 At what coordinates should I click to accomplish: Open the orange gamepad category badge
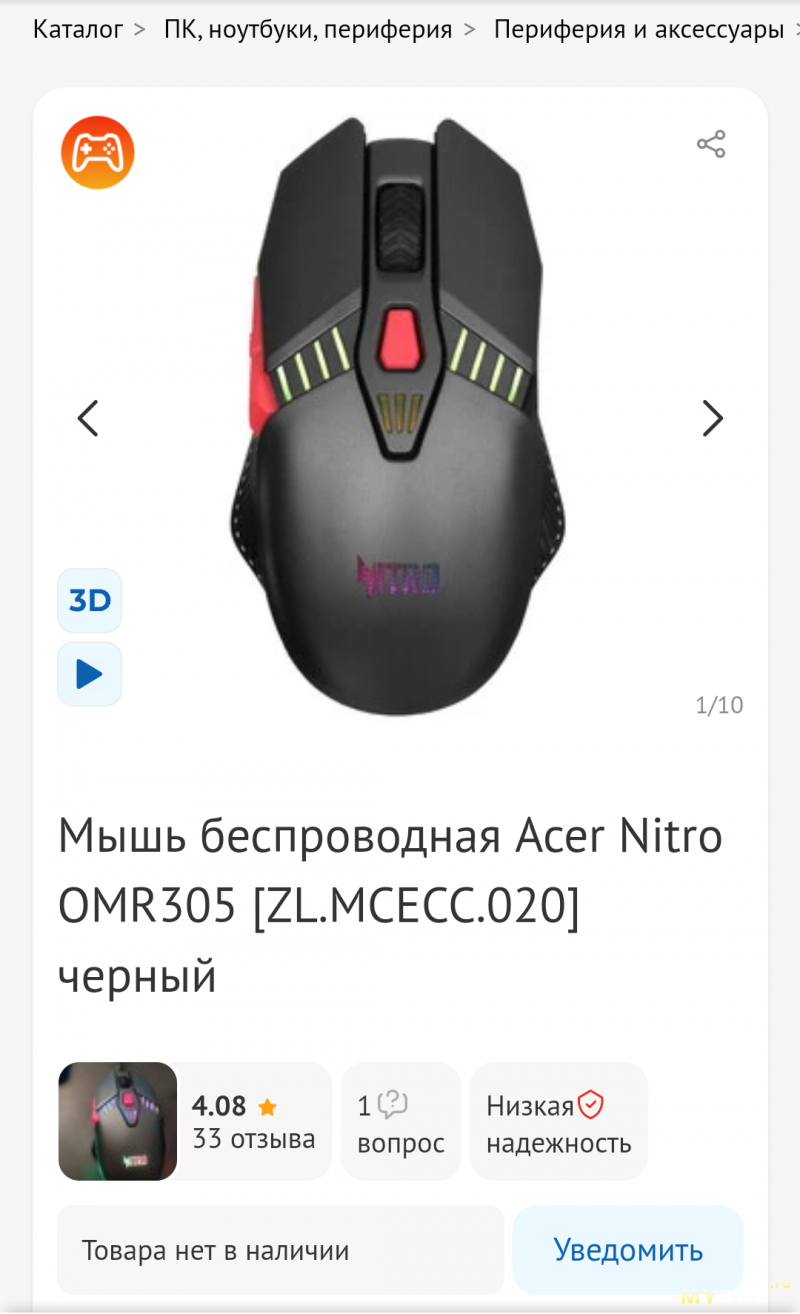pos(97,152)
